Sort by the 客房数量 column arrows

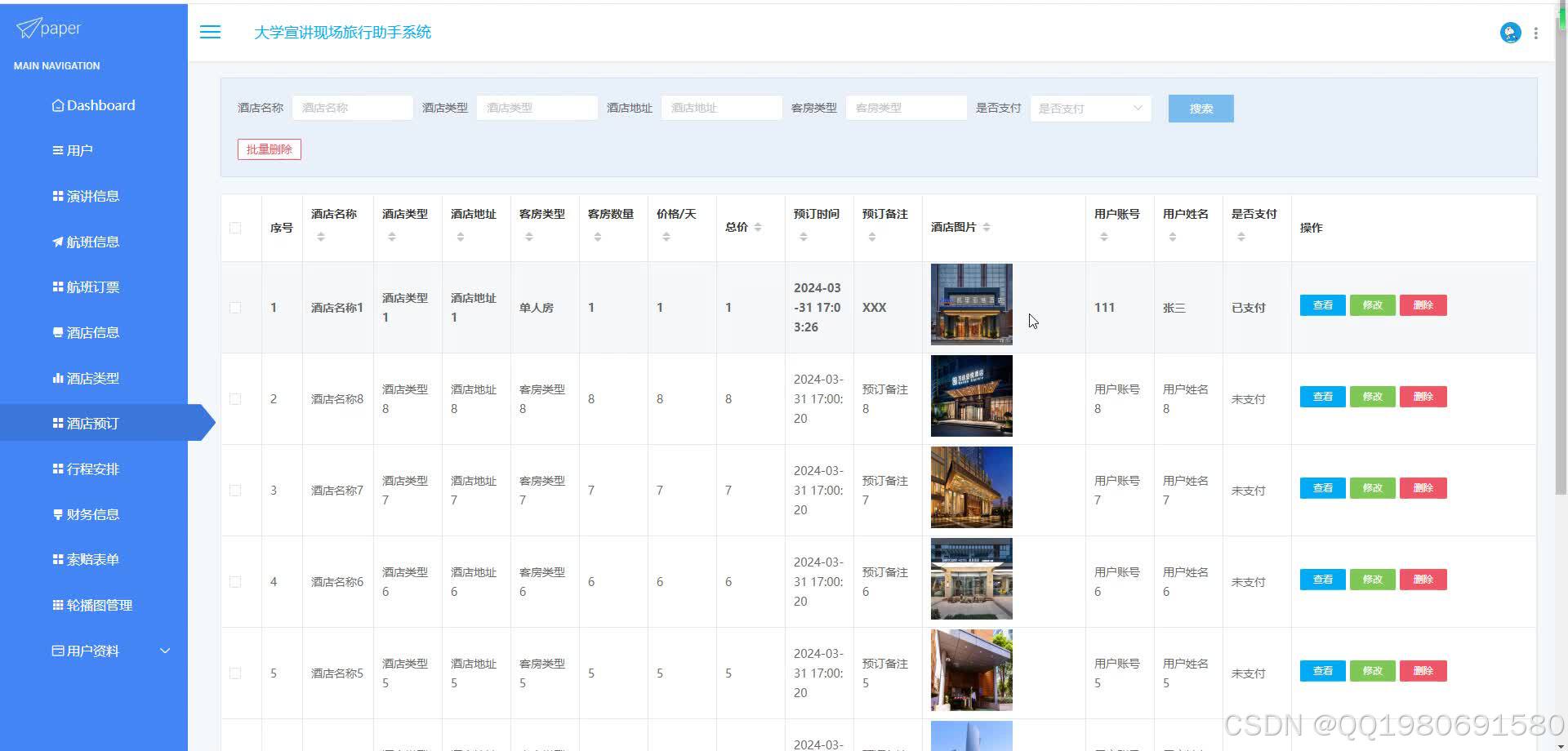(x=598, y=237)
